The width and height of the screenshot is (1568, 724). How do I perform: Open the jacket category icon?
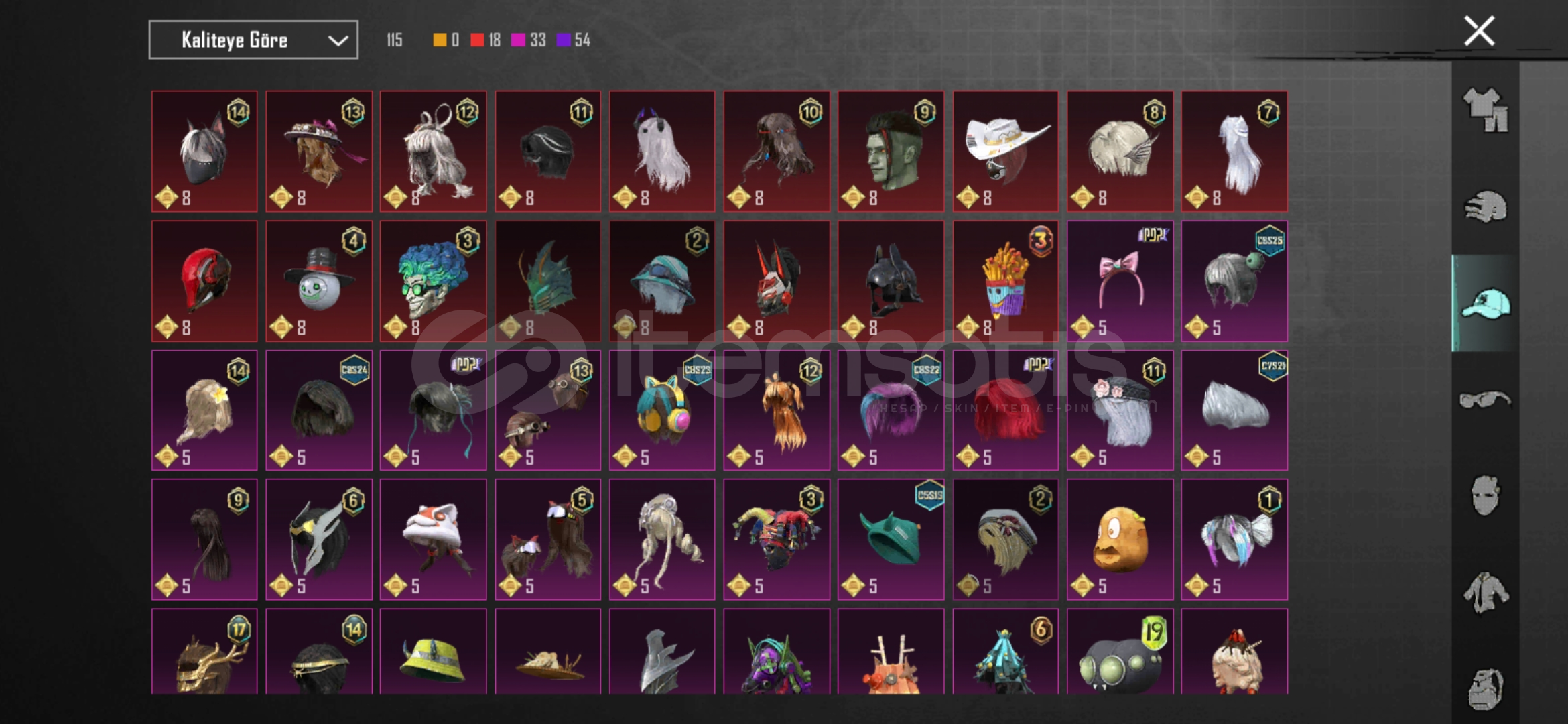click(x=1486, y=593)
